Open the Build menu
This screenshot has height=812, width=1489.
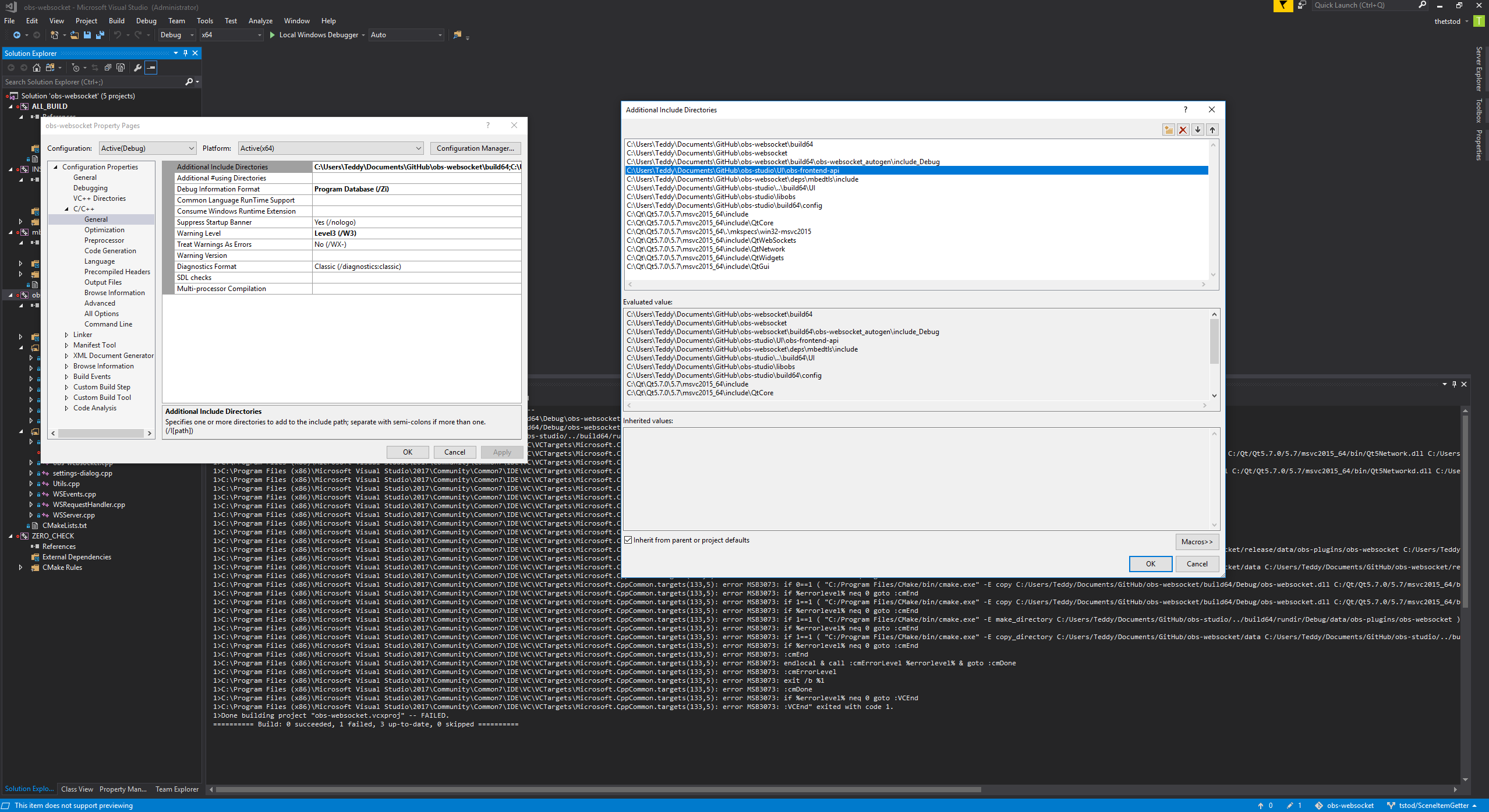pyautogui.click(x=116, y=20)
